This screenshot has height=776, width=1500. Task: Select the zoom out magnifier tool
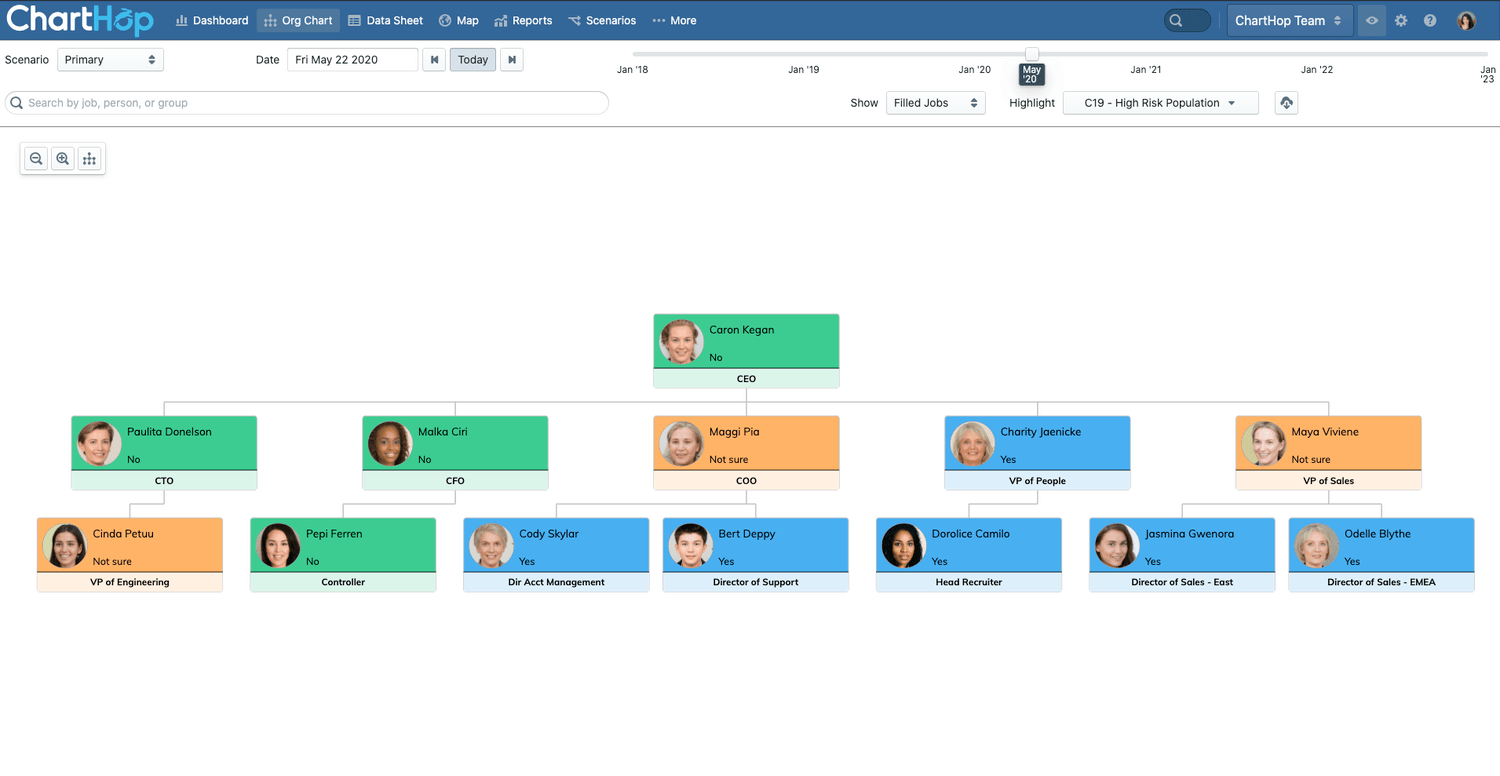pyautogui.click(x=35, y=158)
